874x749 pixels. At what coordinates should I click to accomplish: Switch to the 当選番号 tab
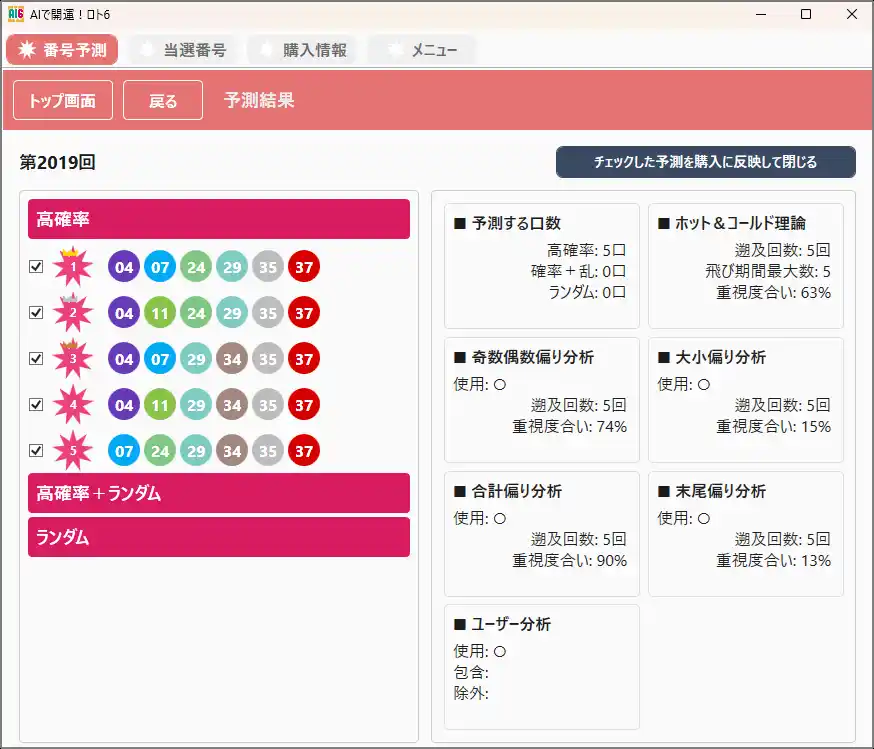point(182,50)
